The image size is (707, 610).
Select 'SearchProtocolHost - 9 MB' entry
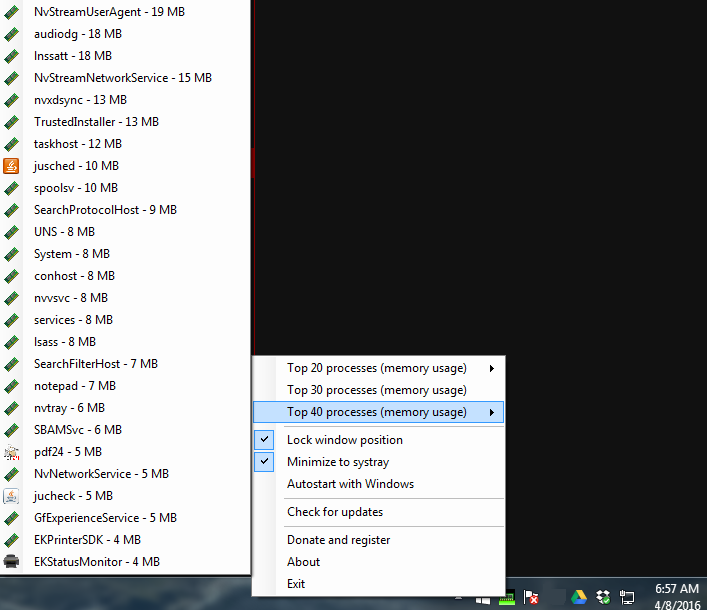tap(125, 210)
